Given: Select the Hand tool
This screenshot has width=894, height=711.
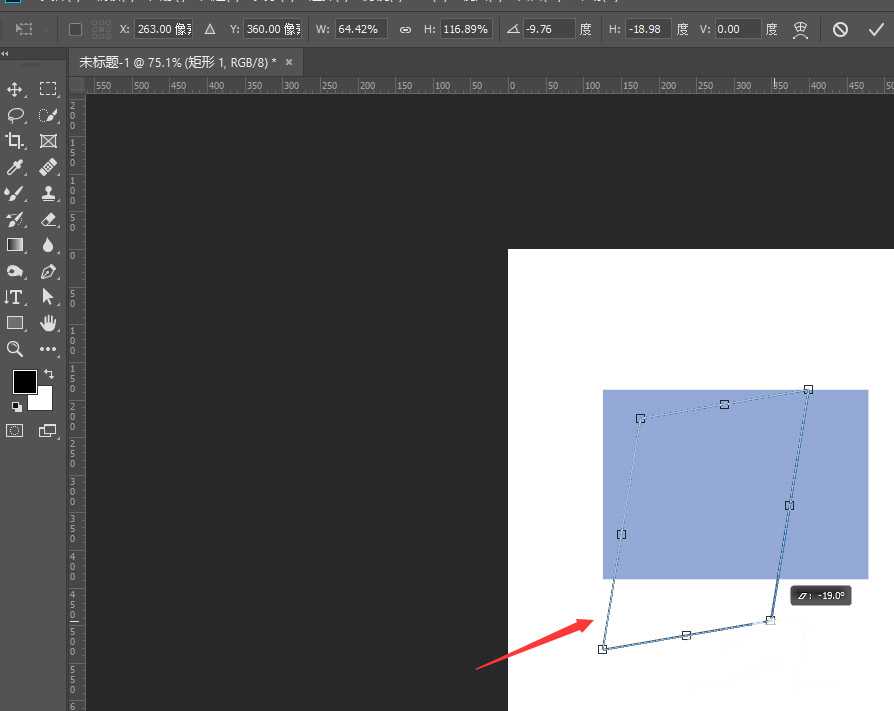Looking at the screenshot, I should tap(48, 323).
